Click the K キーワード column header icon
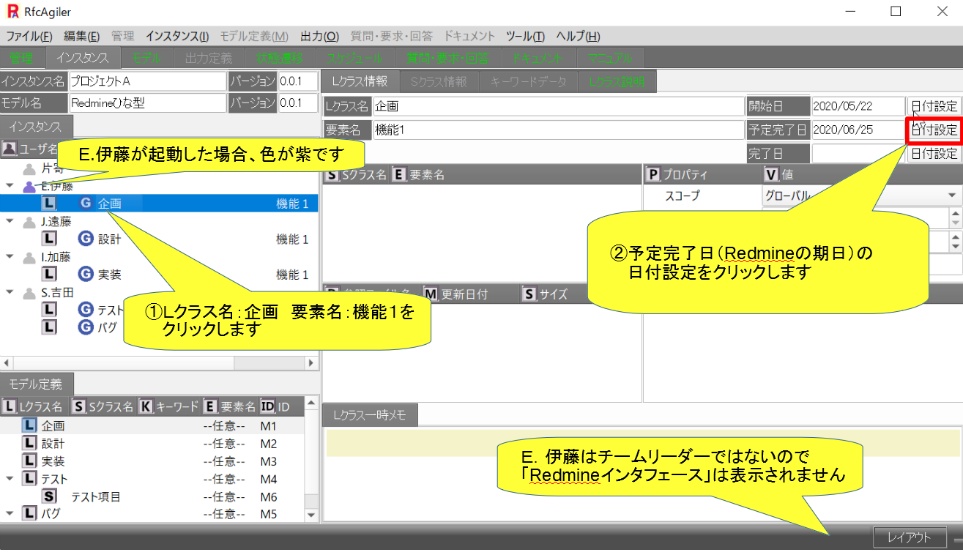963x555 pixels. pyautogui.click(x=145, y=407)
